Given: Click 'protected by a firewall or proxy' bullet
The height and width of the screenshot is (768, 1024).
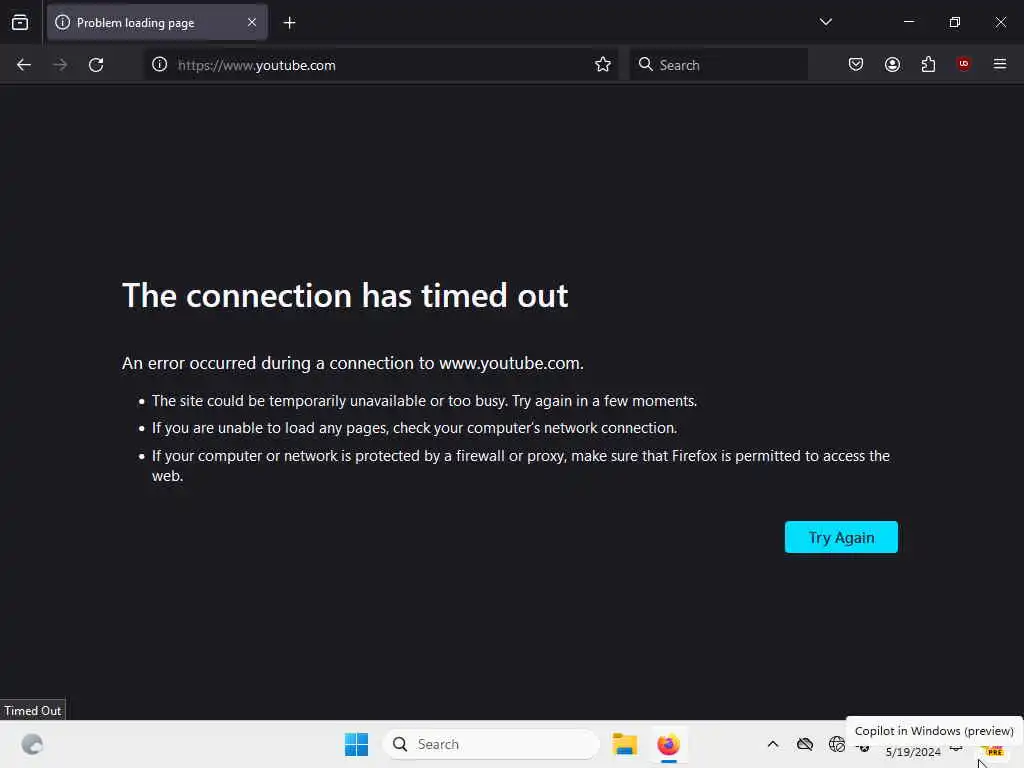Looking at the screenshot, I should (520, 466).
